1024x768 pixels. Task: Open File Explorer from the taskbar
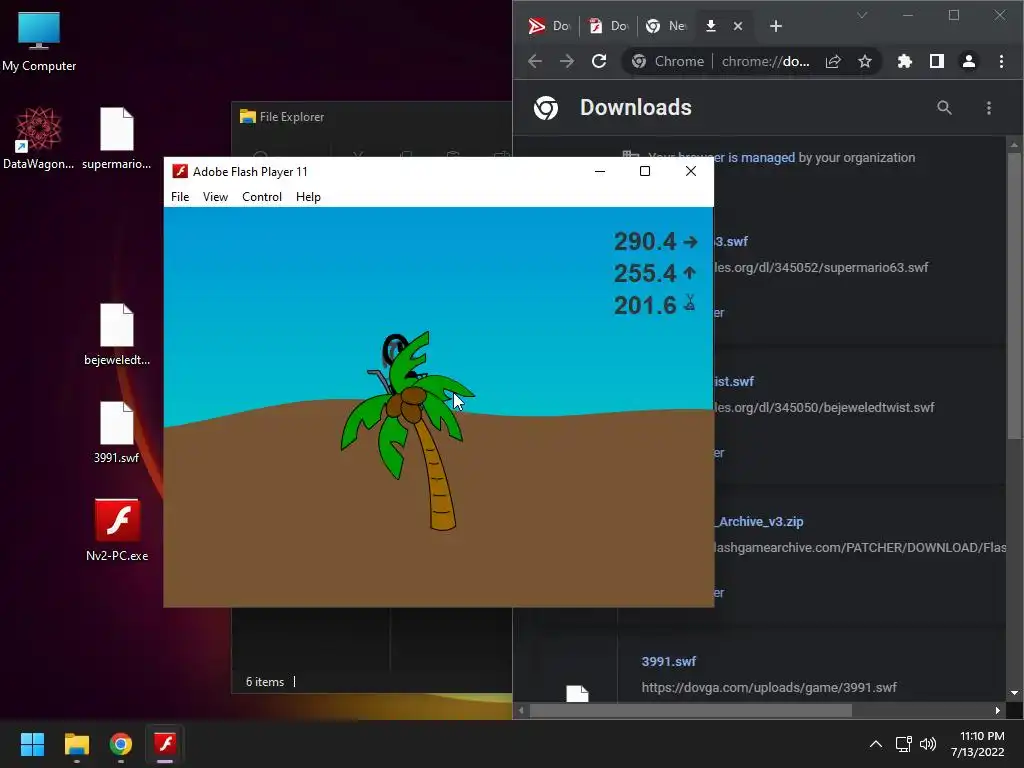[76, 744]
